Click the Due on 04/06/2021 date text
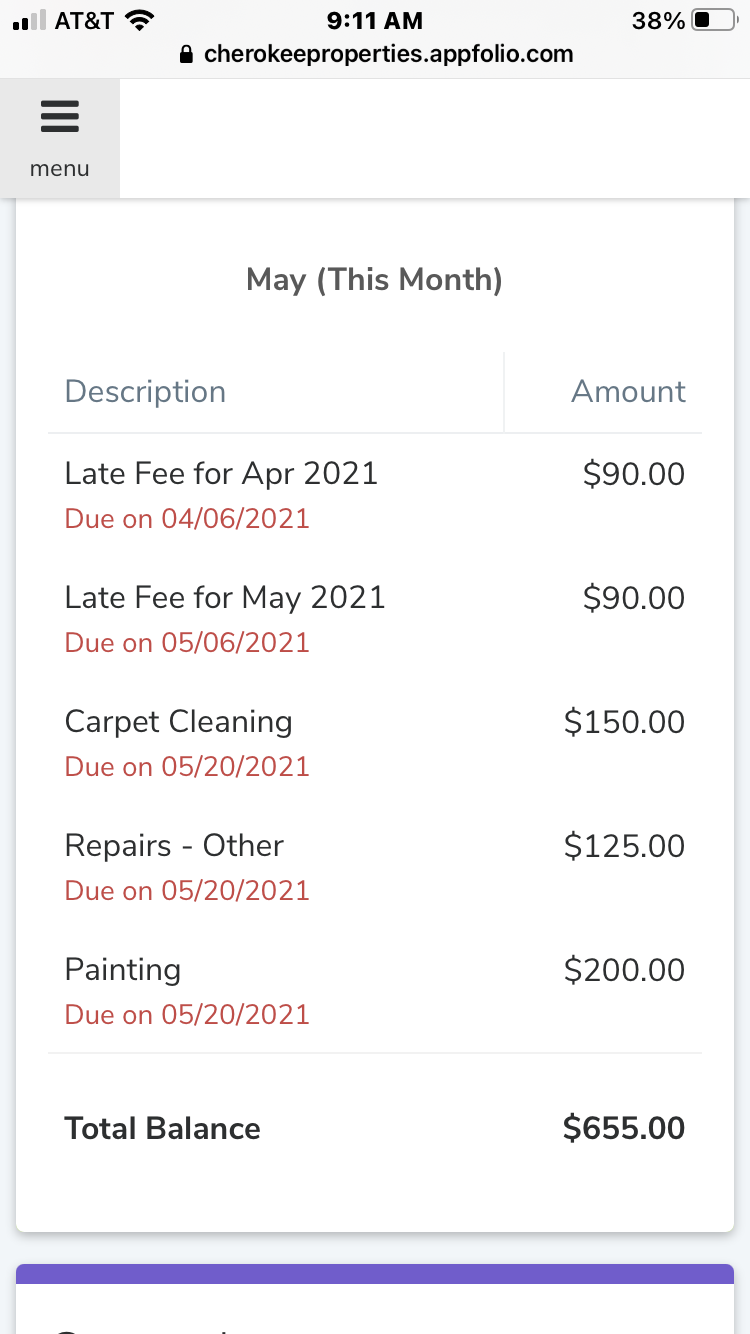The image size is (750, 1334). click(x=187, y=519)
